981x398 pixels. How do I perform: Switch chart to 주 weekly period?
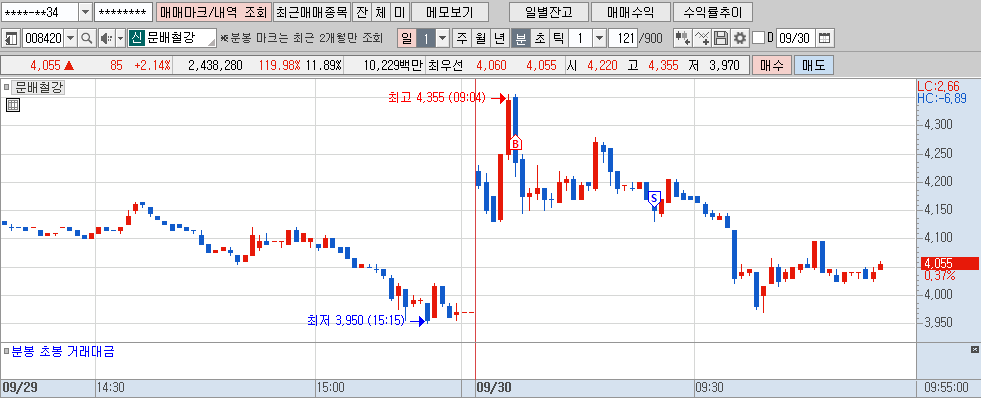(x=462, y=39)
